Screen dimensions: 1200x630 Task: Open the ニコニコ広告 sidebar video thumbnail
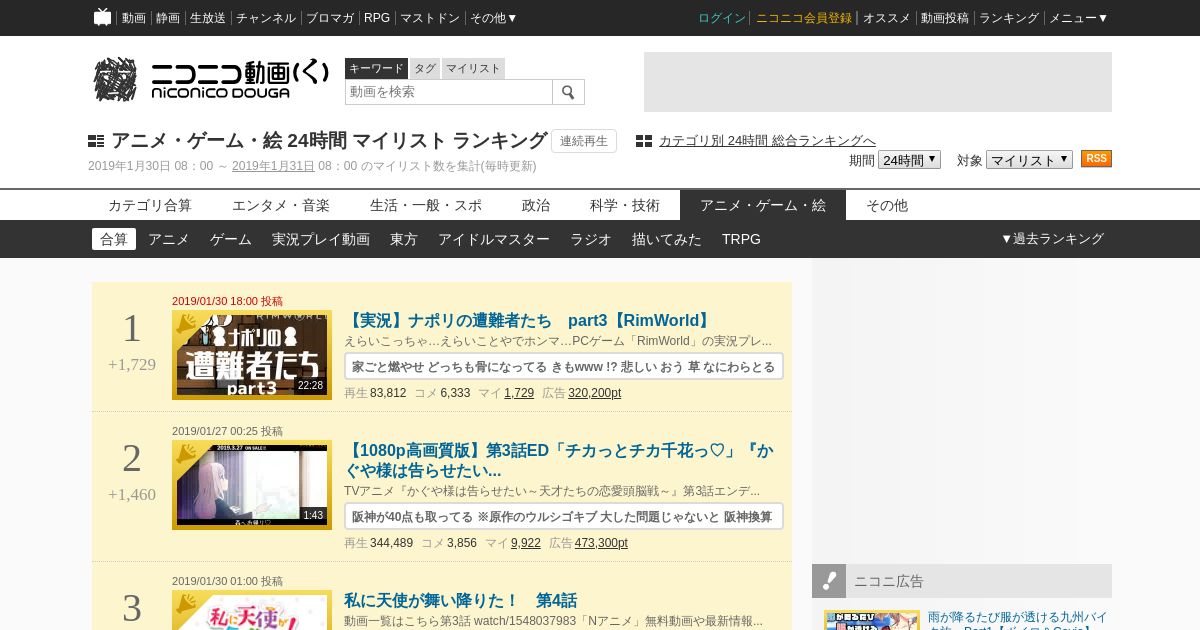(x=872, y=620)
